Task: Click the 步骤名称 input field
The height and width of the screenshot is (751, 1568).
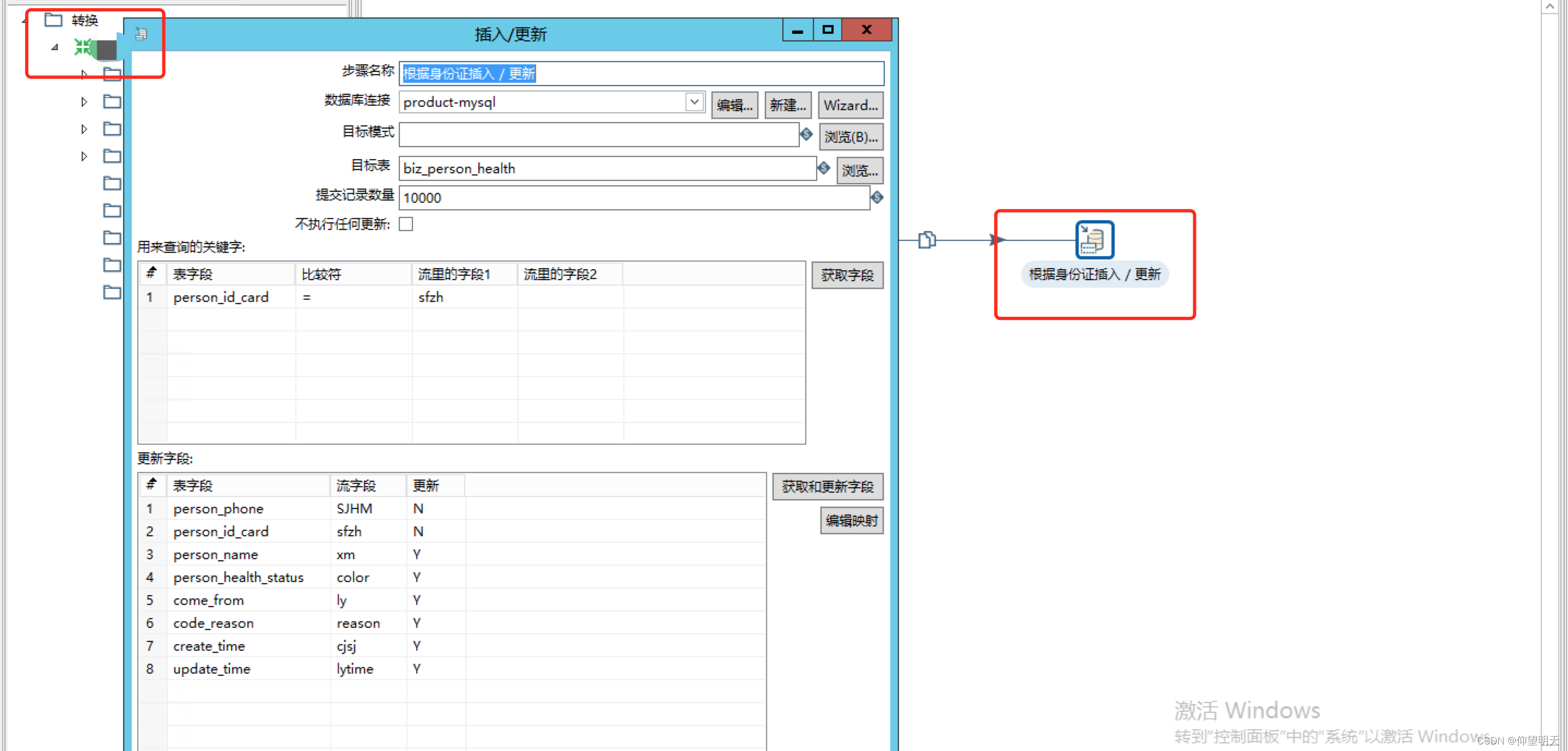Action: click(x=642, y=74)
